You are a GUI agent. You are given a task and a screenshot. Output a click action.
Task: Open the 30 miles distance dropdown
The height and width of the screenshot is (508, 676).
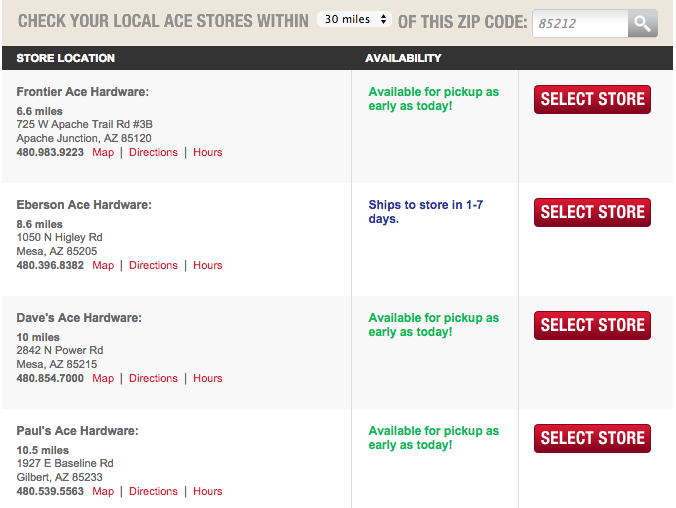354,19
